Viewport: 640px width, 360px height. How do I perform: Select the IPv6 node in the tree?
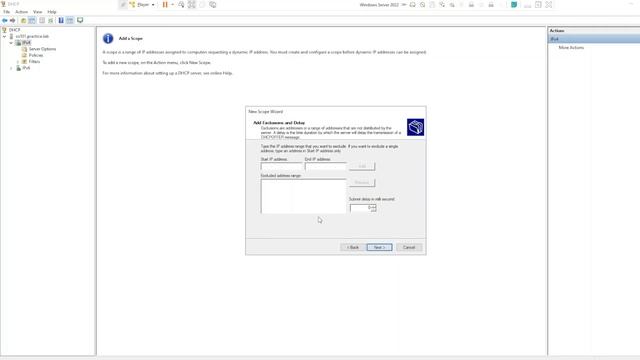(26, 68)
